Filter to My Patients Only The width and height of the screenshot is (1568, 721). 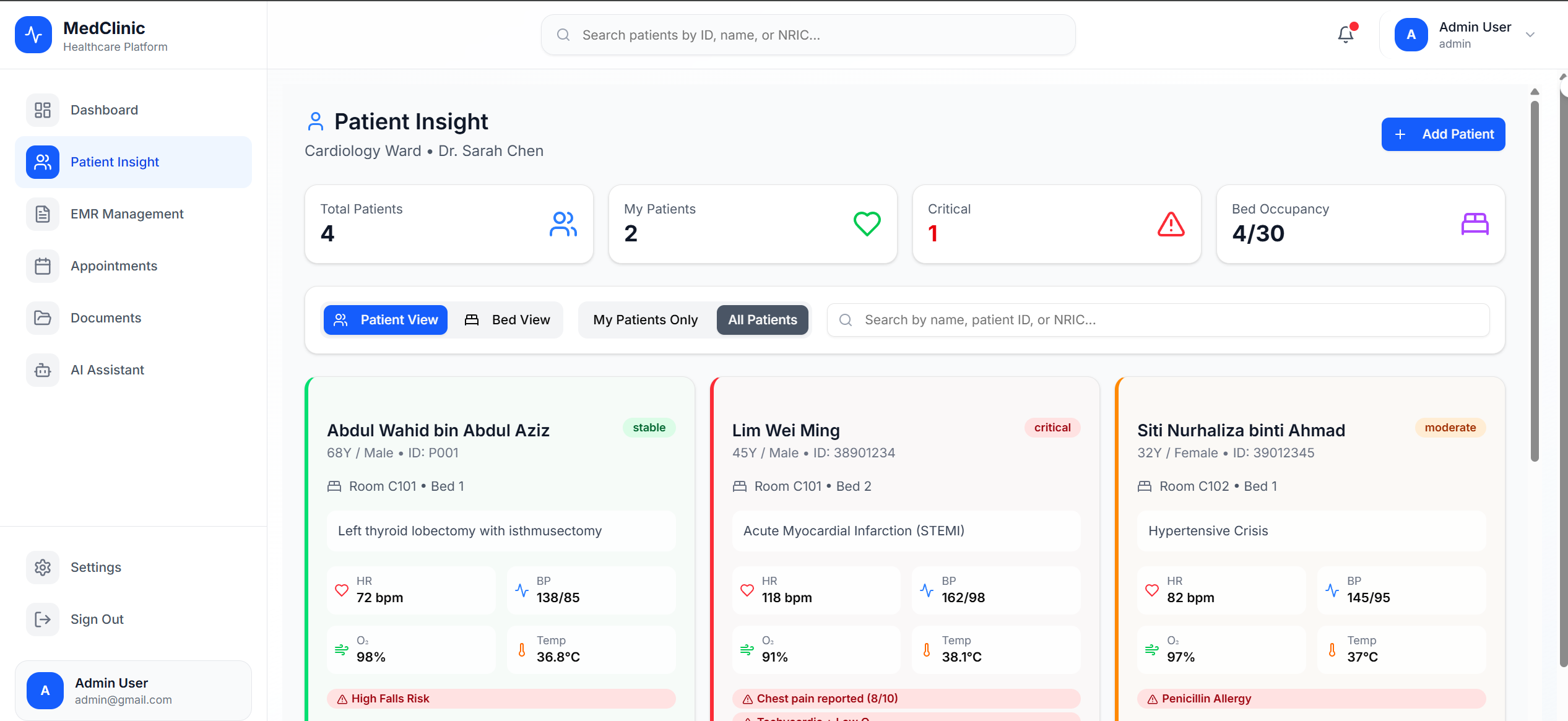point(645,320)
